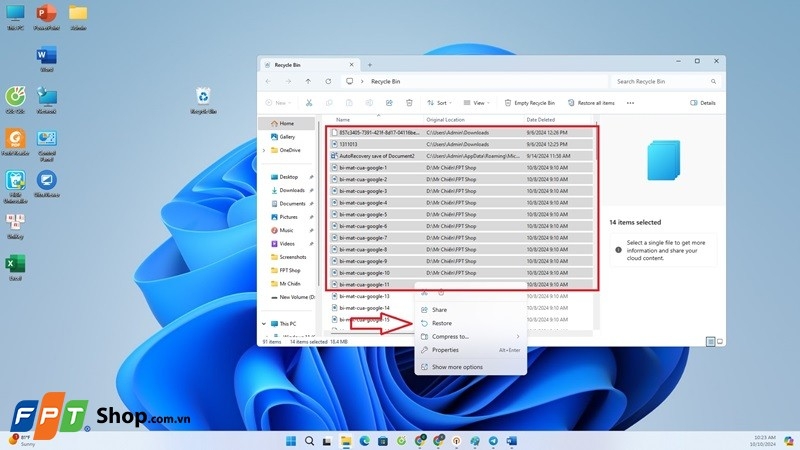Click the Windows Start button
The image size is (800, 450).
click(291, 441)
